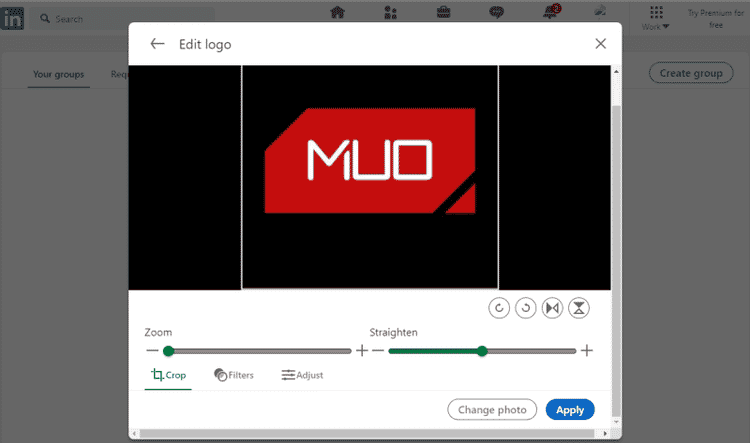The height and width of the screenshot is (443, 750).
Task: Go back using the arrow beside Edit logo
Action: tap(157, 44)
